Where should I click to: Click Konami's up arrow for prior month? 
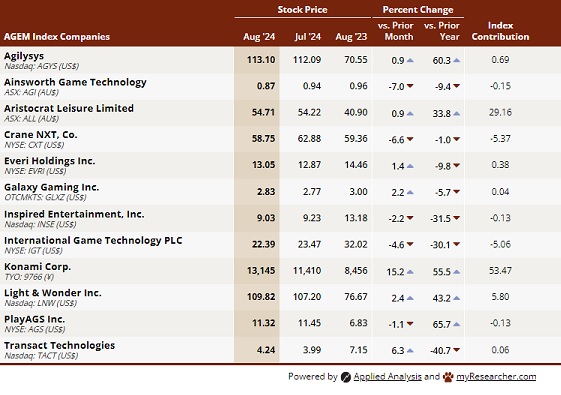click(410, 272)
